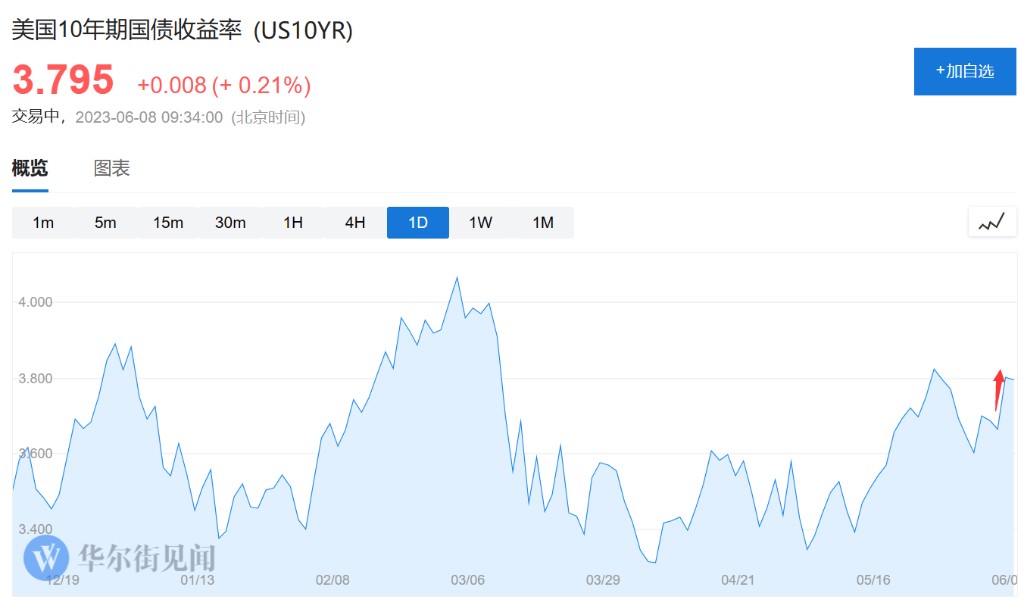Image resolution: width=1024 pixels, height=608 pixels.
Task: Select the 1m timeframe
Action: 43,222
